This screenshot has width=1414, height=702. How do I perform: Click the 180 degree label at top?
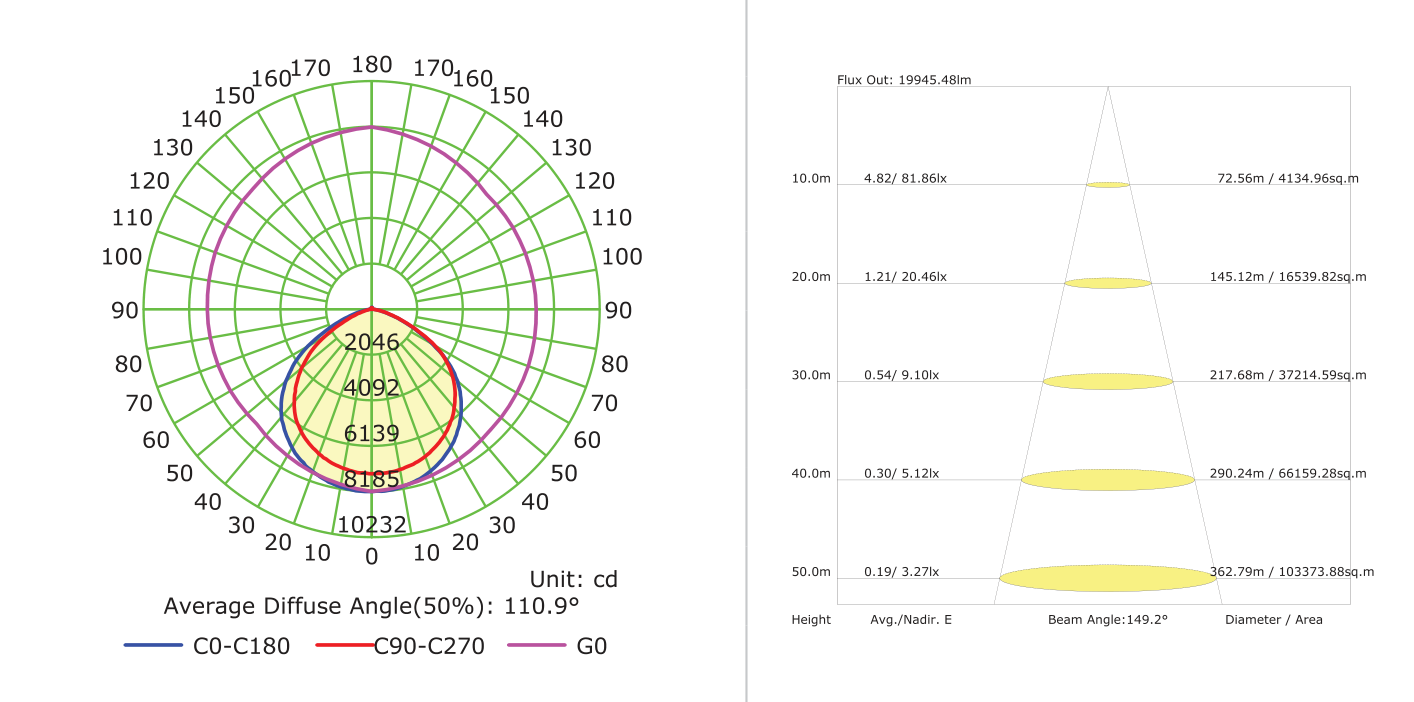pyautogui.click(x=371, y=65)
